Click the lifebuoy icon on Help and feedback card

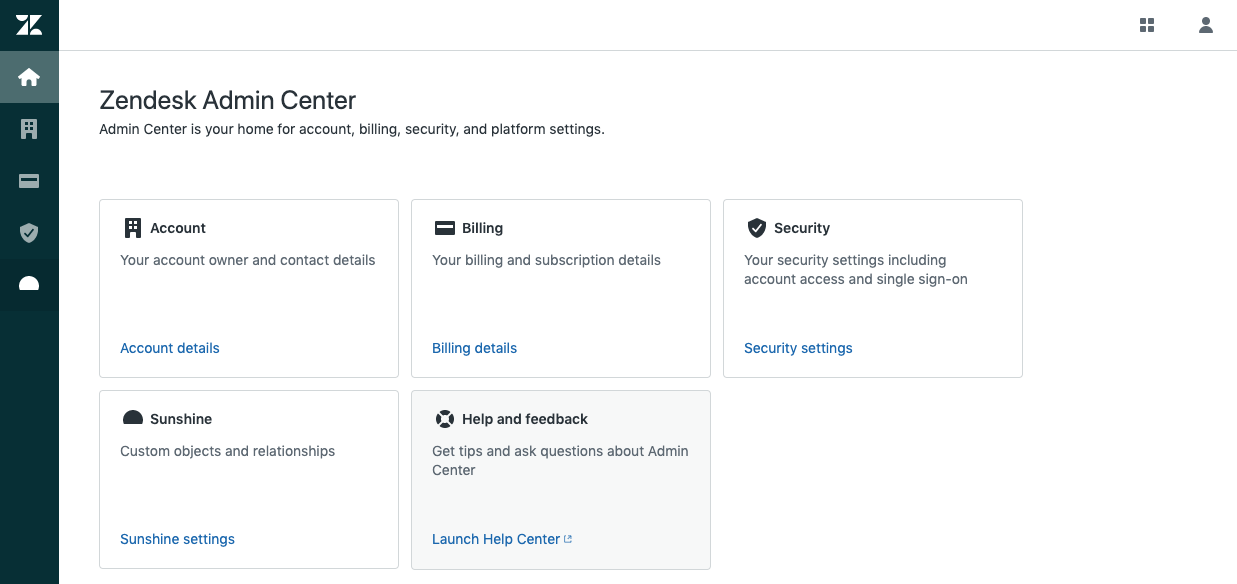click(x=444, y=418)
